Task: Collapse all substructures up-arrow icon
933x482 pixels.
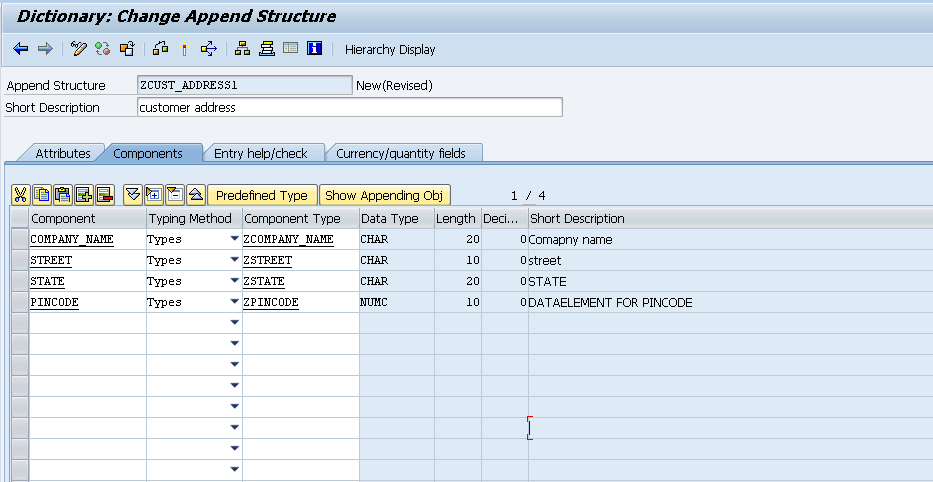Action: coord(196,195)
